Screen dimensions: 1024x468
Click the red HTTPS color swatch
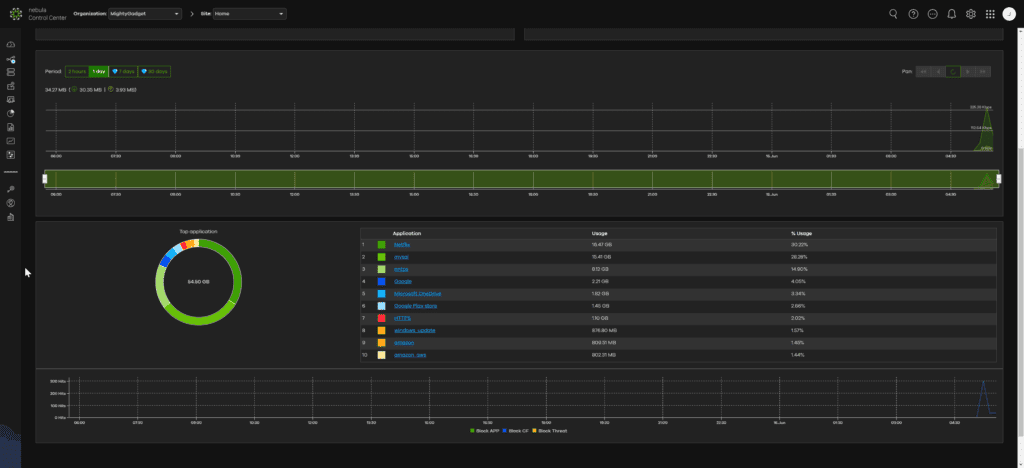(381, 318)
